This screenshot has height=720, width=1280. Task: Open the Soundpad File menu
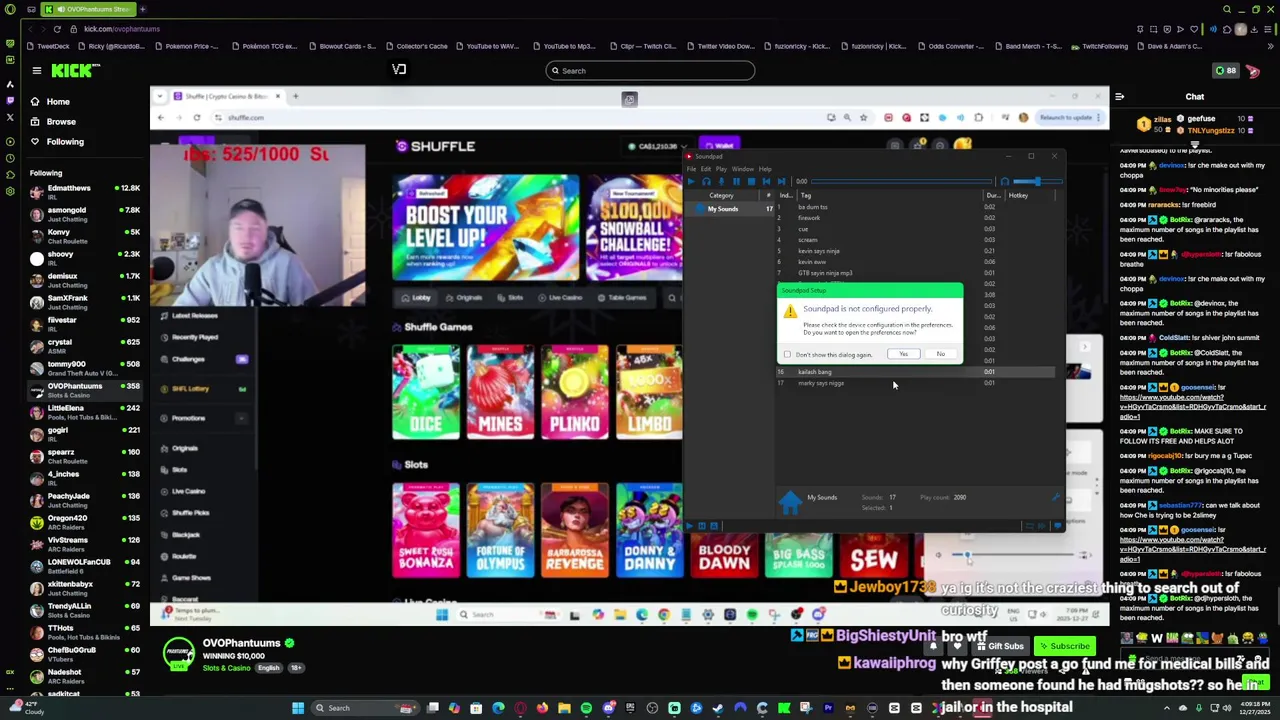tap(691, 169)
